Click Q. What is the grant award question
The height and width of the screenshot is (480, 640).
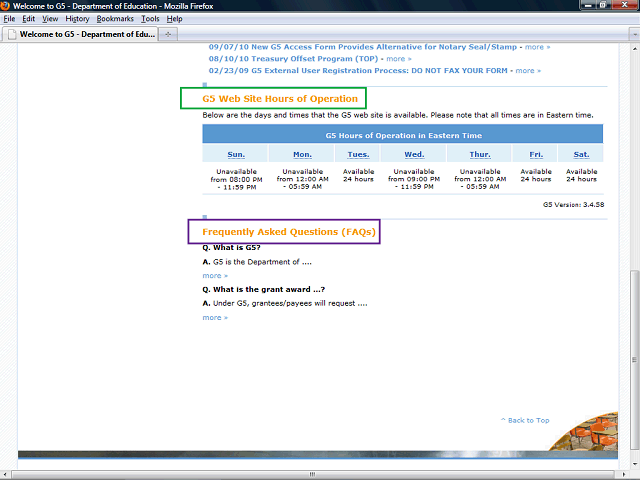[x=264, y=289]
